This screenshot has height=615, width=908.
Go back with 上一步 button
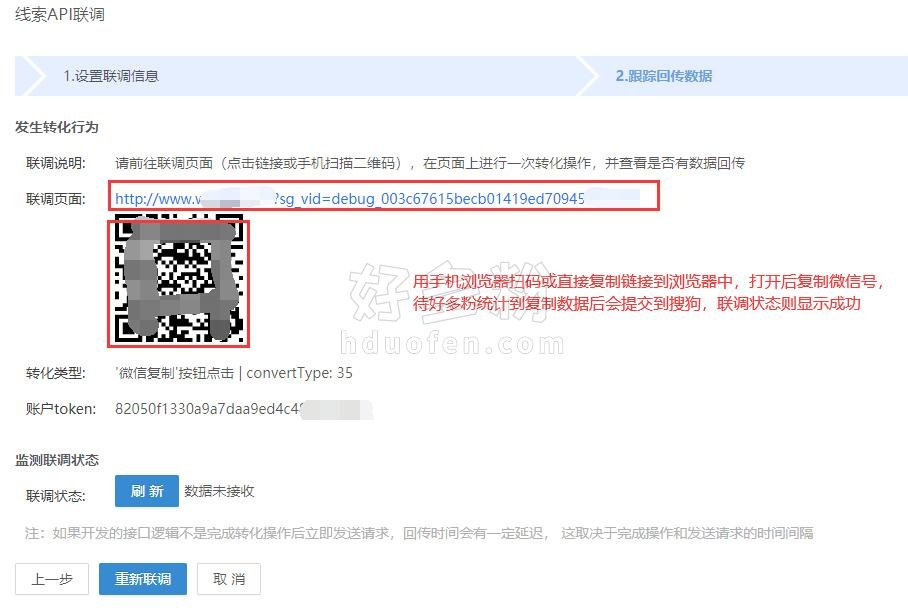(x=52, y=579)
